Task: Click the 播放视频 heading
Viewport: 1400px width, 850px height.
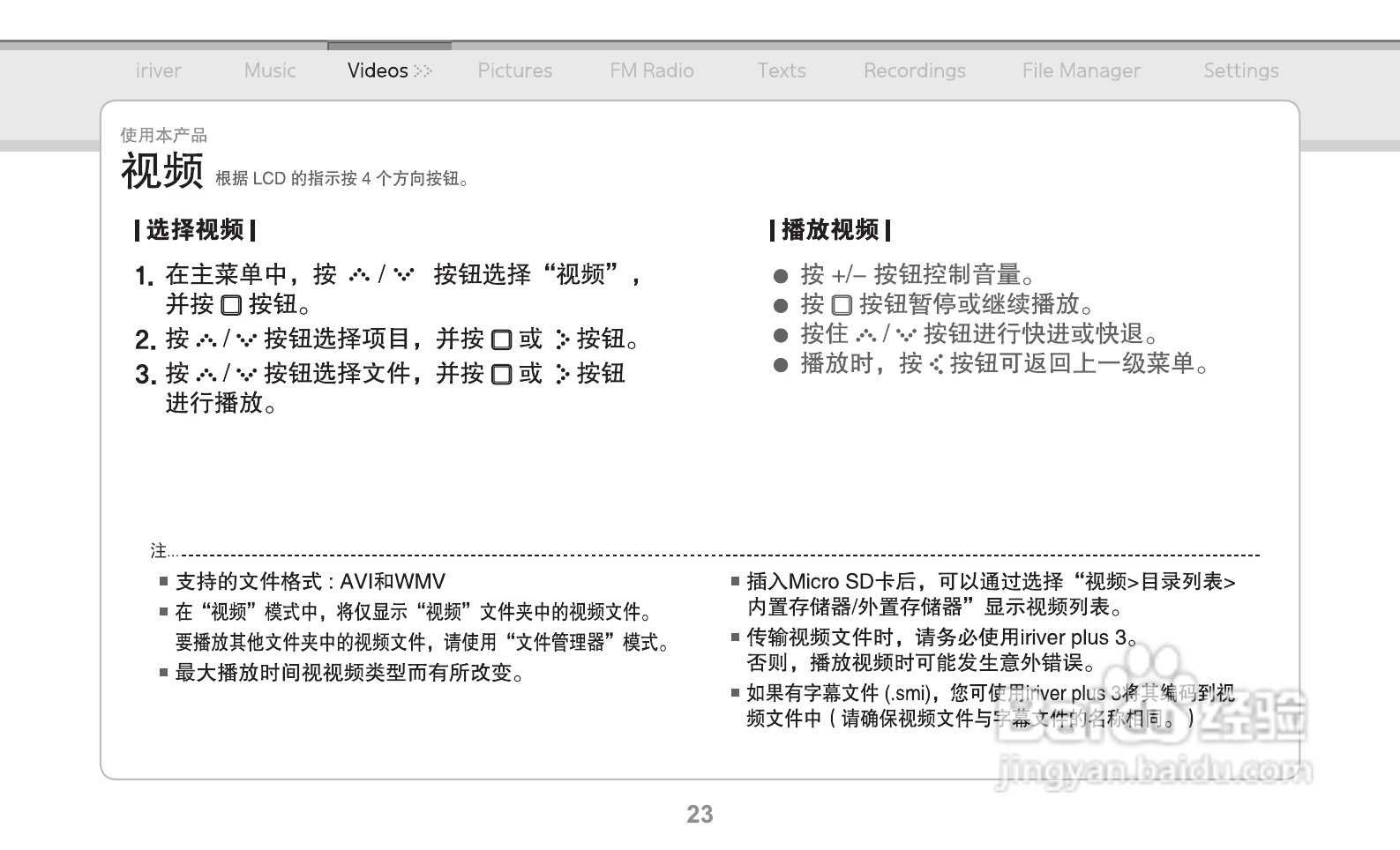Action: click(x=830, y=230)
